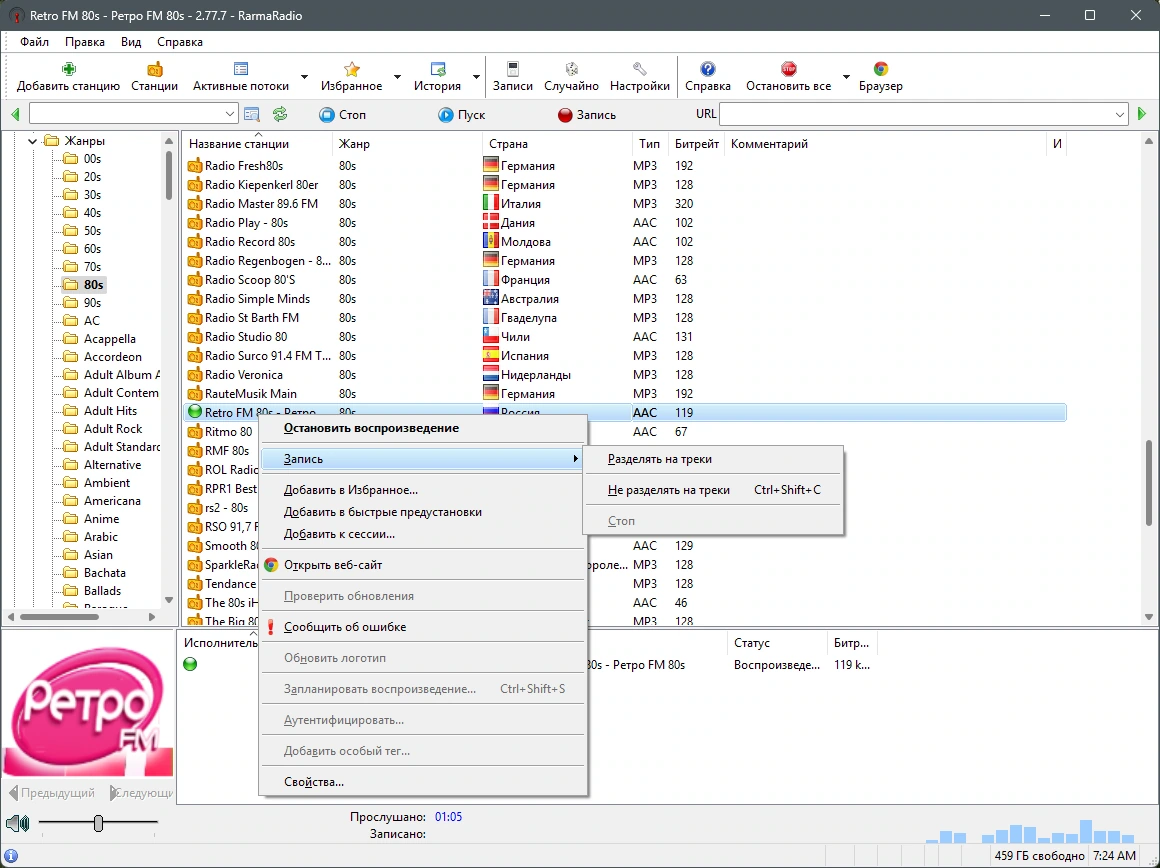Sort by Битрейт column header
Image resolution: width=1160 pixels, height=868 pixels.
[697, 144]
